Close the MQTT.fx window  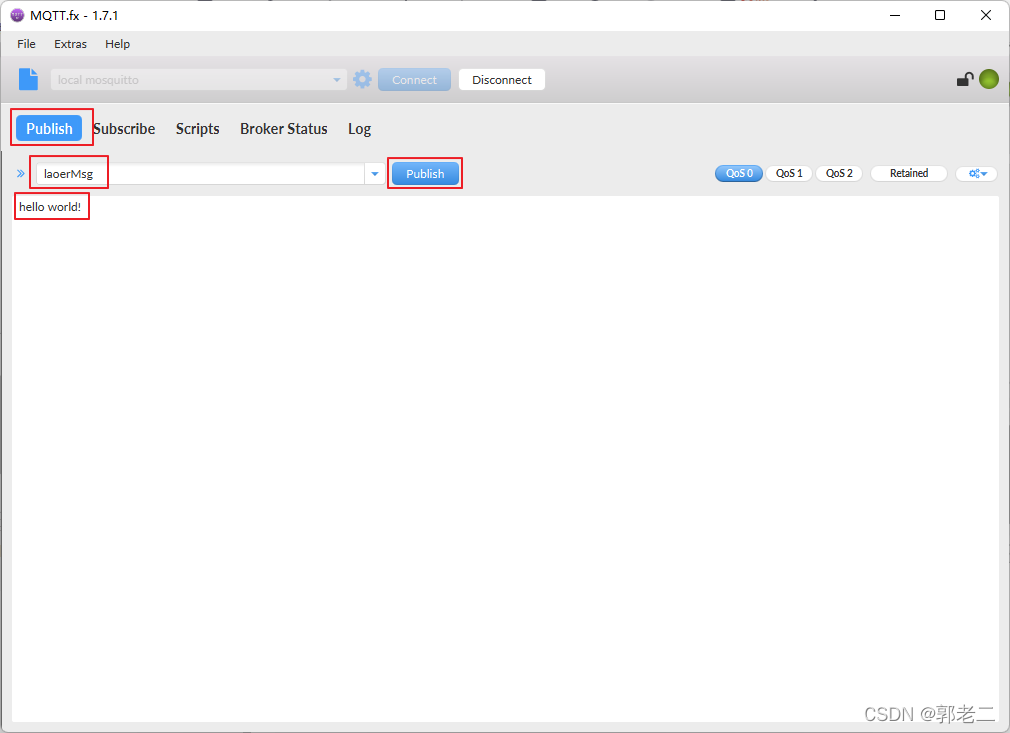click(x=986, y=15)
